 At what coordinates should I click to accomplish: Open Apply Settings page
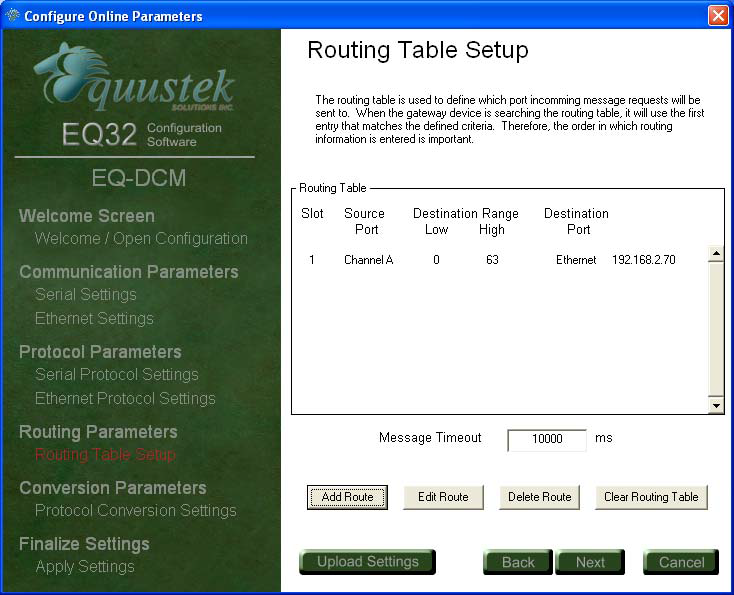click(x=85, y=567)
